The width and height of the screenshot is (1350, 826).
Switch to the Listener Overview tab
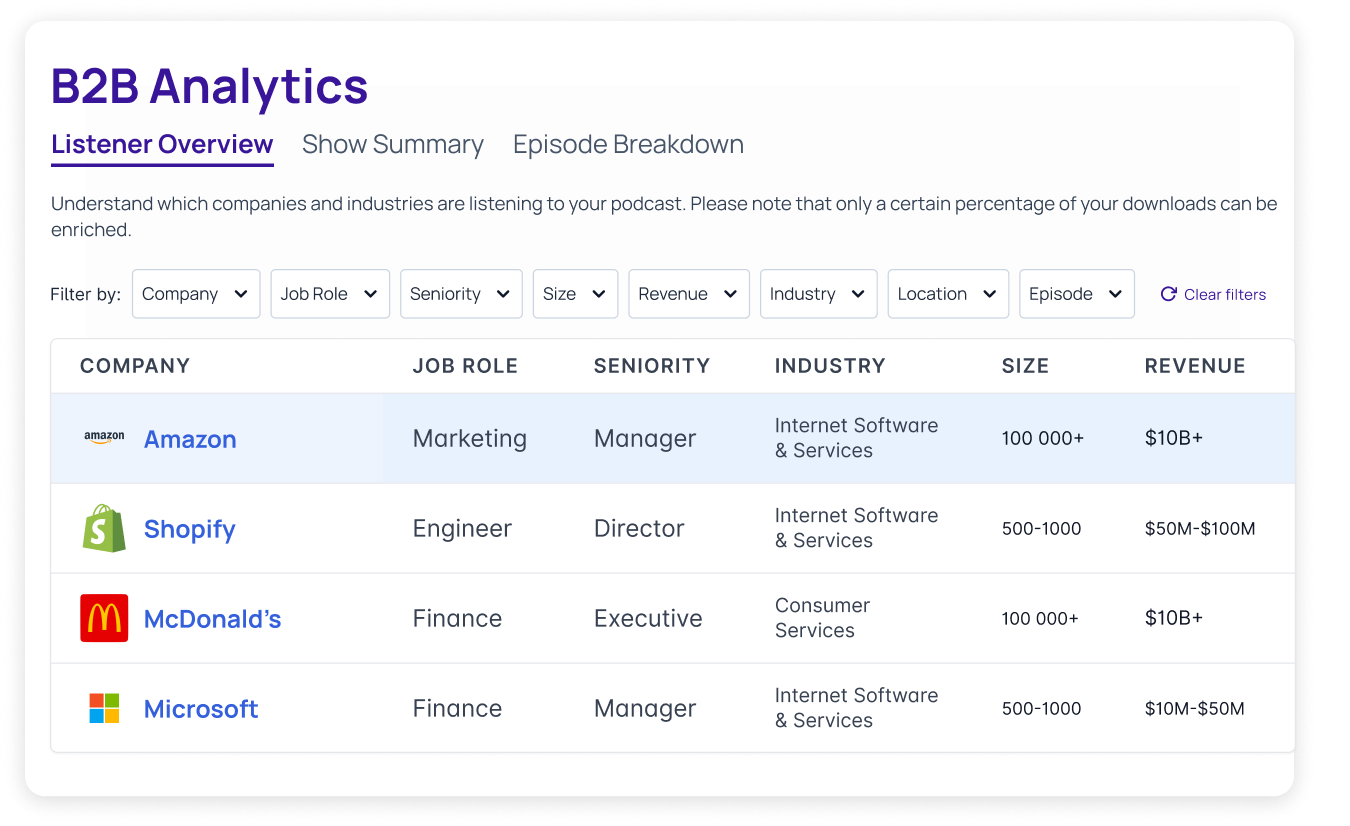coord(162,144)
